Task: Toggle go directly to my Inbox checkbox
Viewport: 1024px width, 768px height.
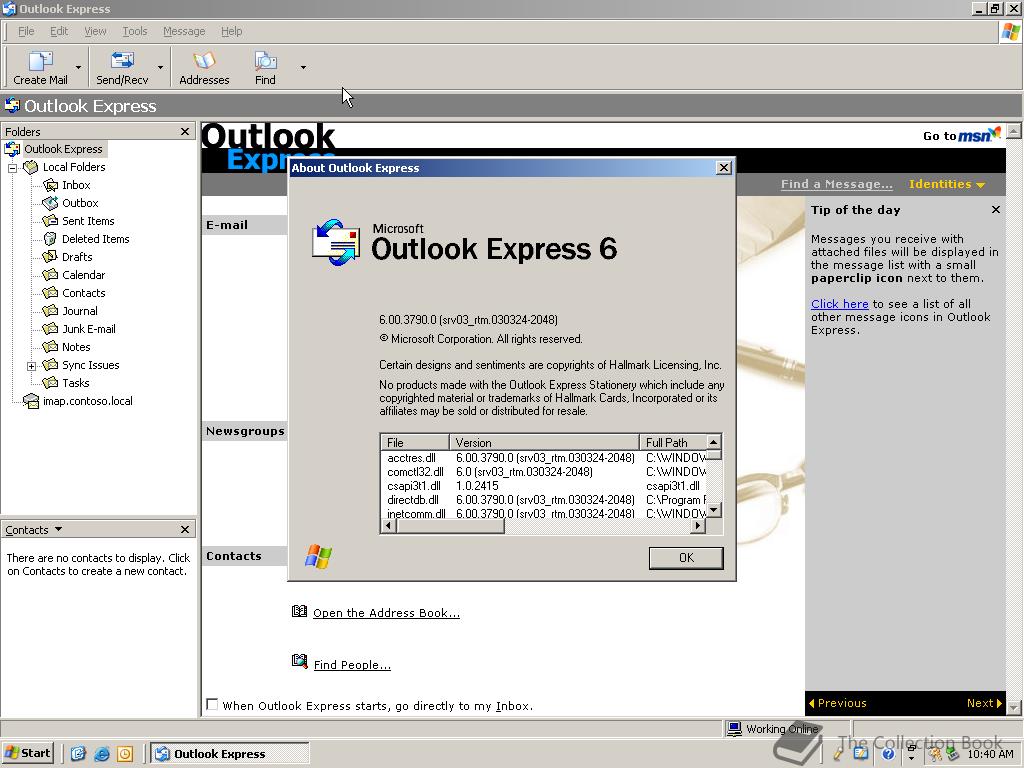Action: point(212,704)
